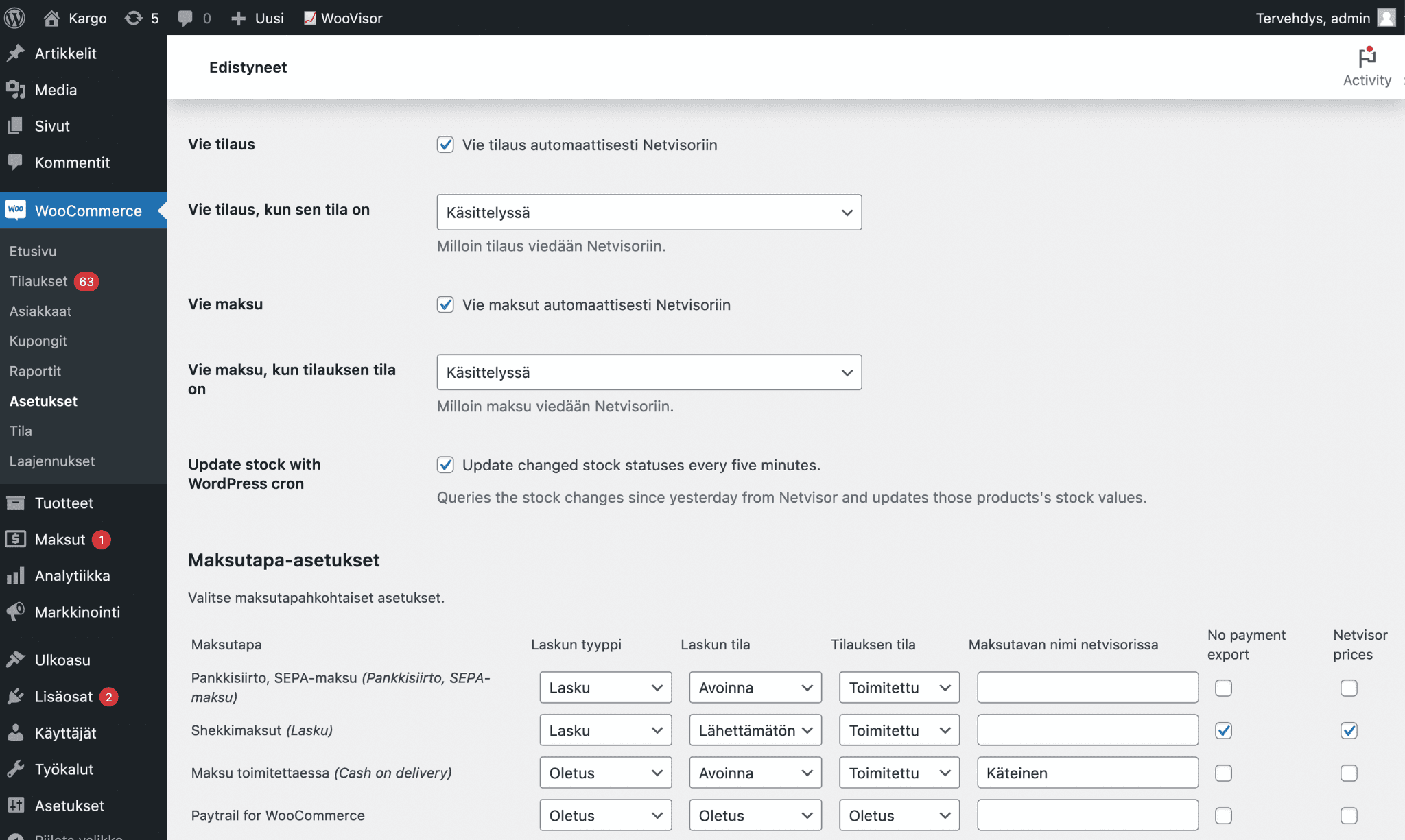Screen dimensions: 1405x840
Task: Expand Laskun tila dropdown for Shekkimaksut
Action: coord(755,730)
